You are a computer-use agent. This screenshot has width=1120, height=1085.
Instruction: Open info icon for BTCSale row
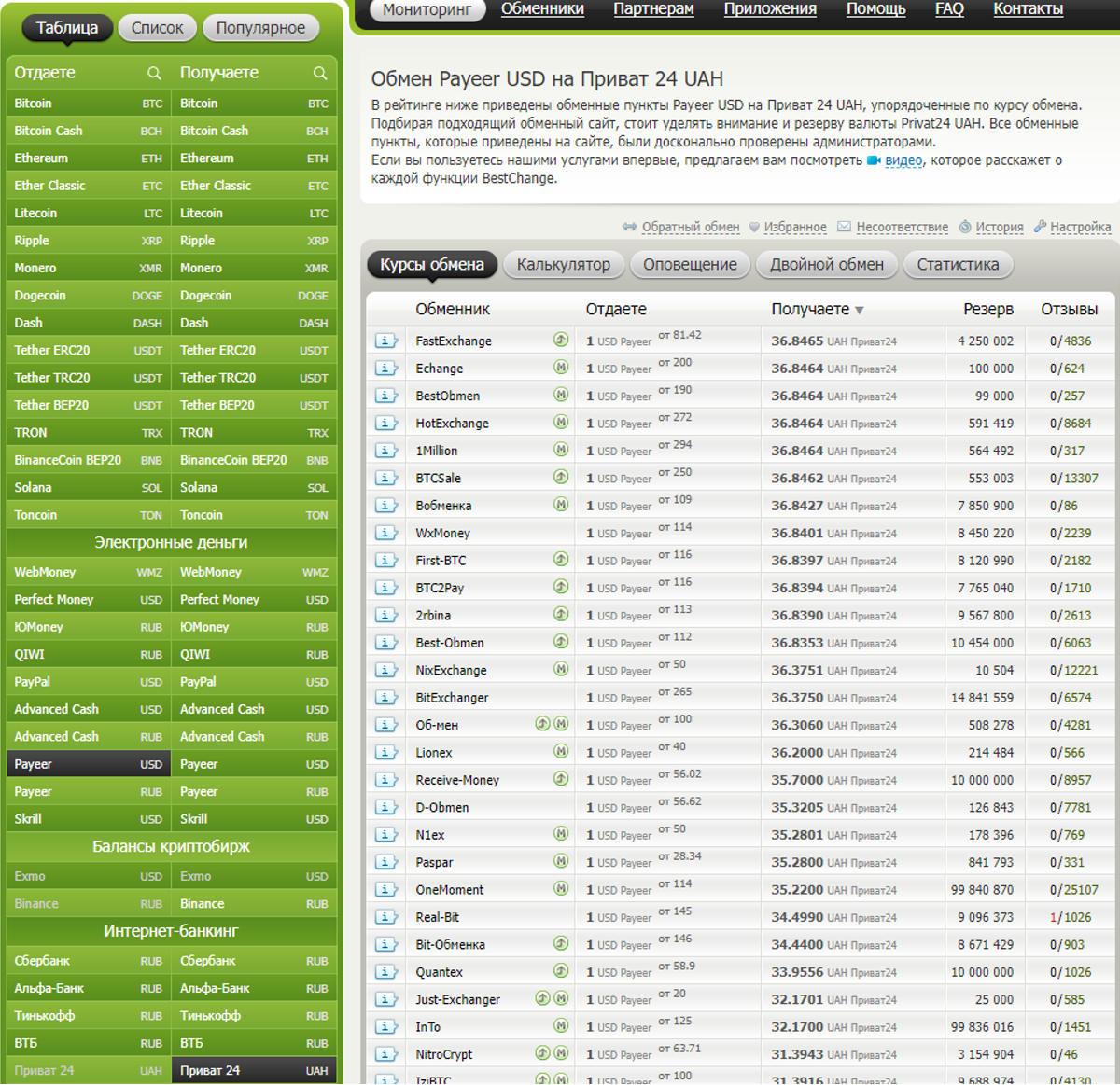click(386, 479)
